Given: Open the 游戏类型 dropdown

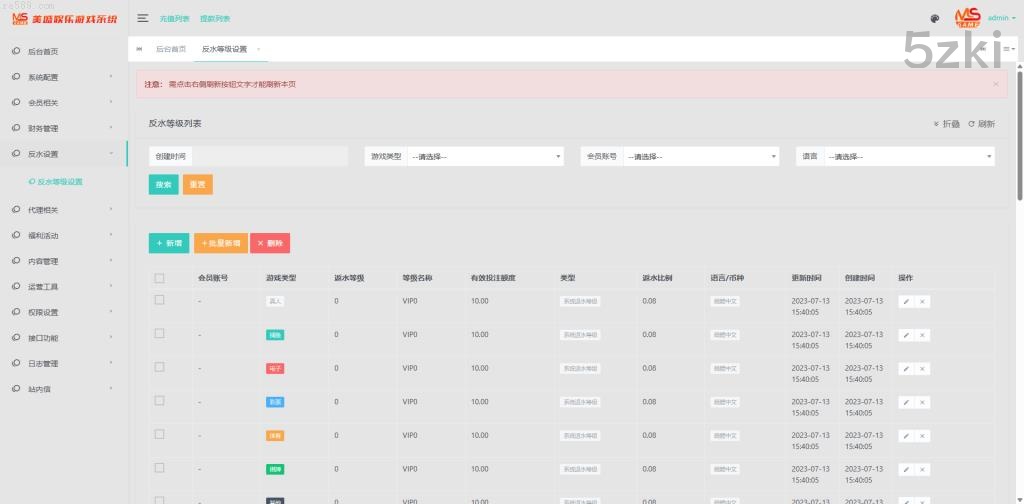Looking at the screenshot, I should (486, 157).
